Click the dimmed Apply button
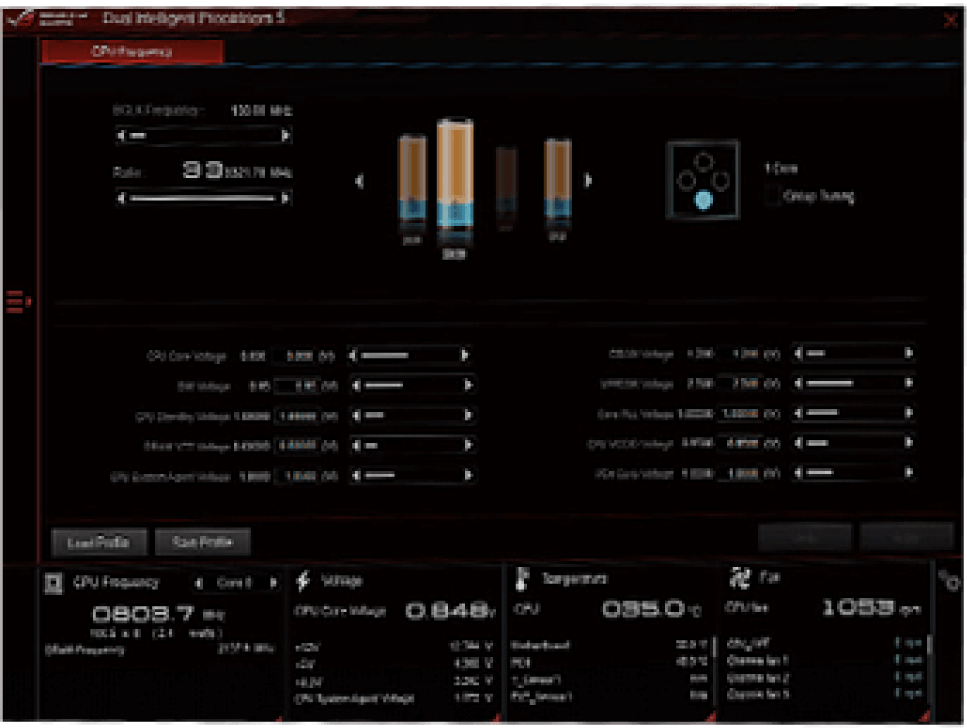This screenshot has height=728, width=967. click(x=906, y=538)
